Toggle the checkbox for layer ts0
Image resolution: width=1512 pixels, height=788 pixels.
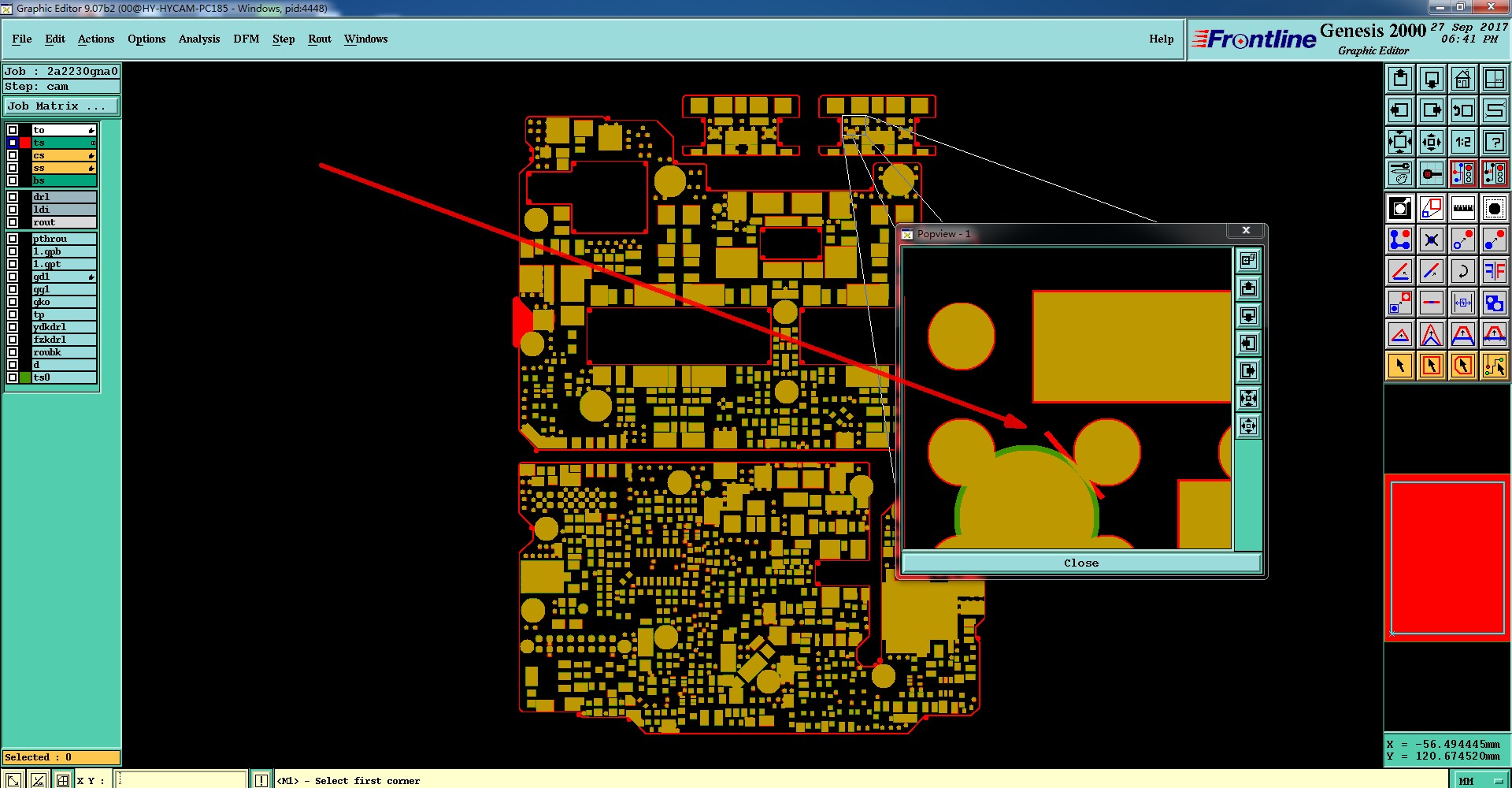point(13,377)
